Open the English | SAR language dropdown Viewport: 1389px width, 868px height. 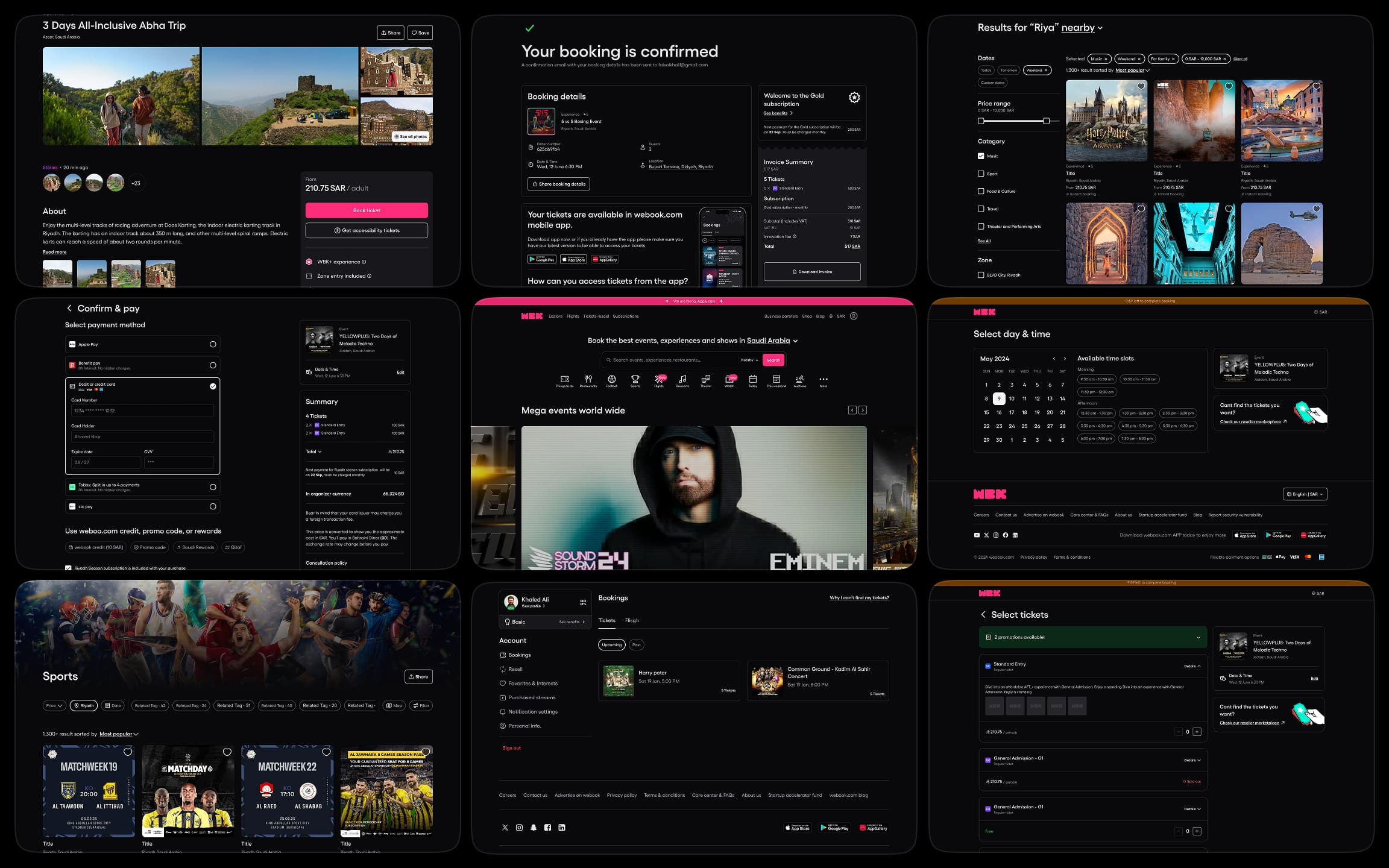click(x=1305, y=494)
